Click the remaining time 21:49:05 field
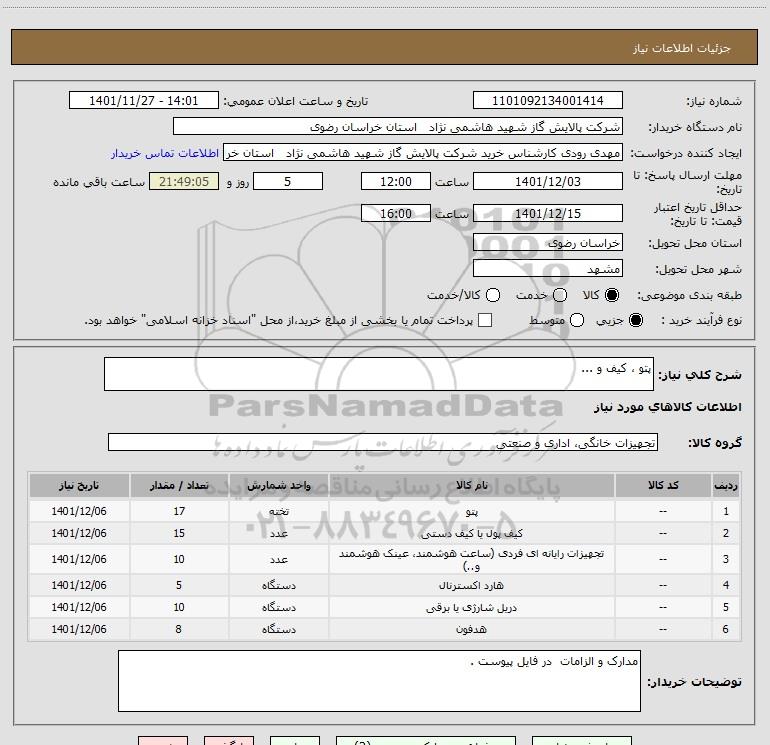 coord(184,181)
